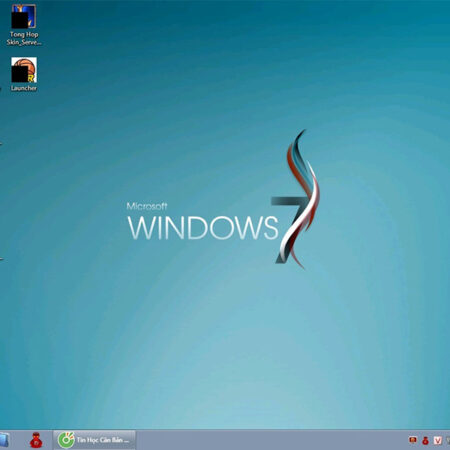Open the red V tray icon

pos(438,441)
